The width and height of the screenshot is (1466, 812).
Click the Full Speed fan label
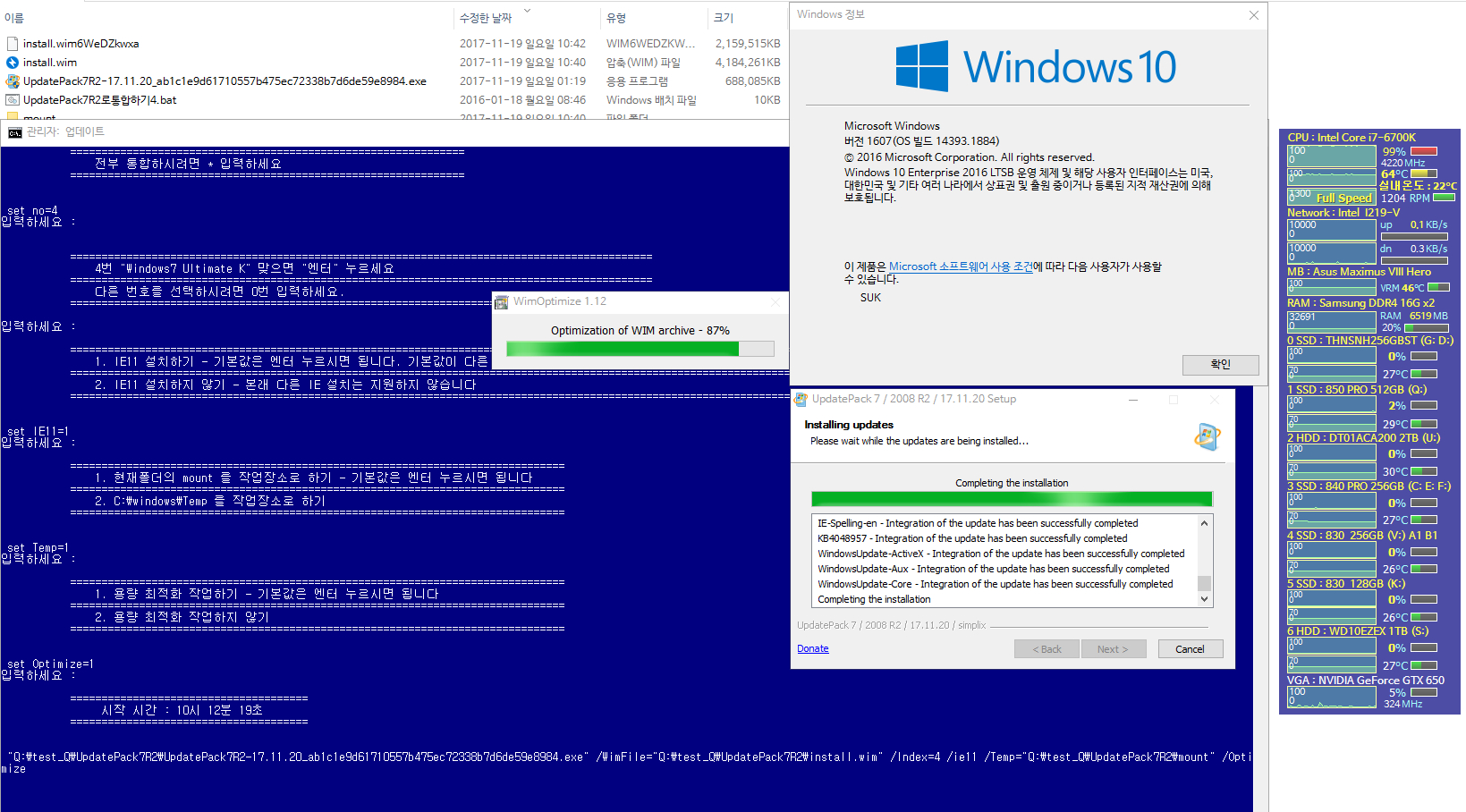coord(1343,199)
